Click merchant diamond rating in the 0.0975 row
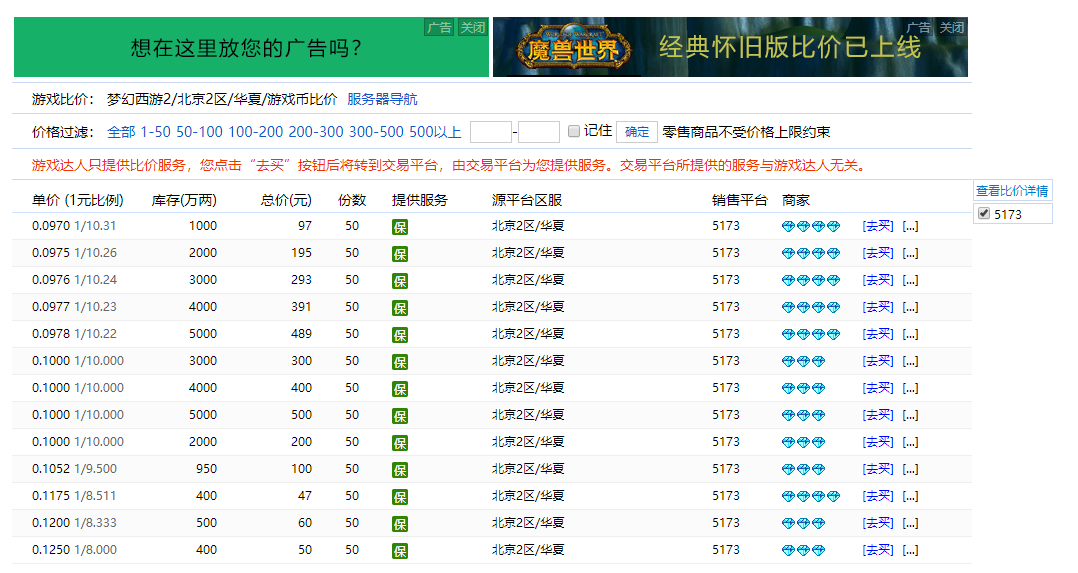The image size is (1078, 573). pos(810,253)
